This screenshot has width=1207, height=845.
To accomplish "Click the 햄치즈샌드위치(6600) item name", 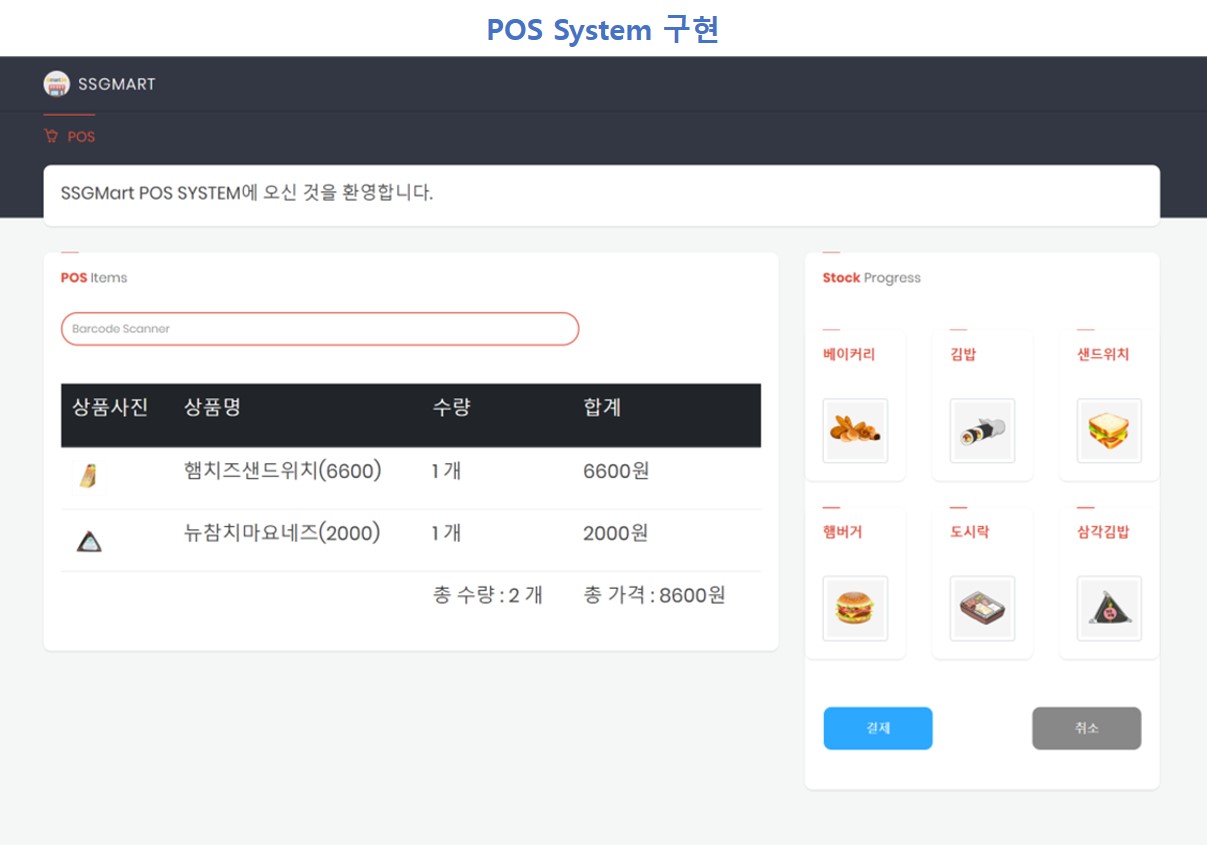I will [283, 470].
